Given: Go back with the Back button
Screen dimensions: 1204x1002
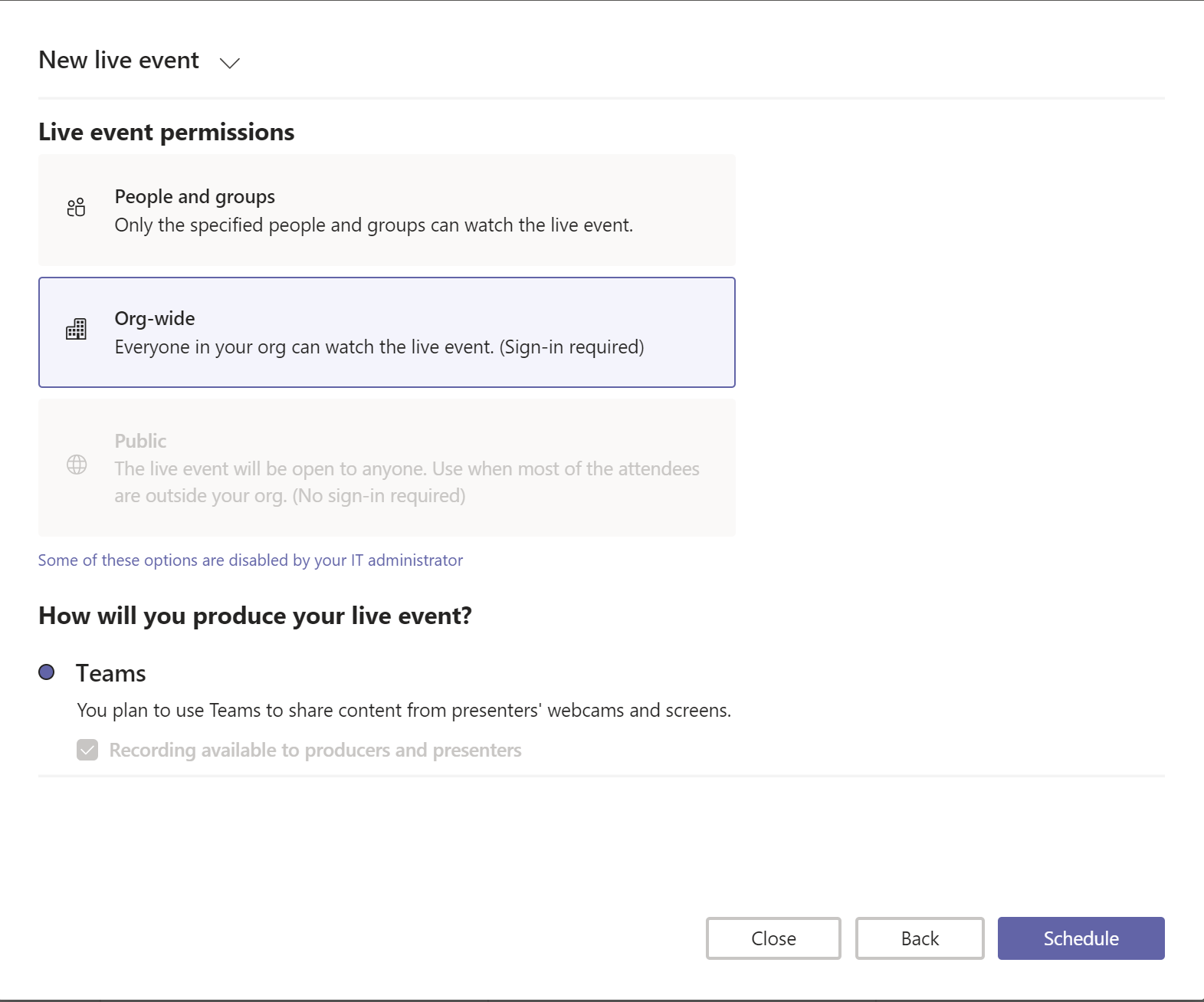Looking at the screenshot, I should [920, 938].
